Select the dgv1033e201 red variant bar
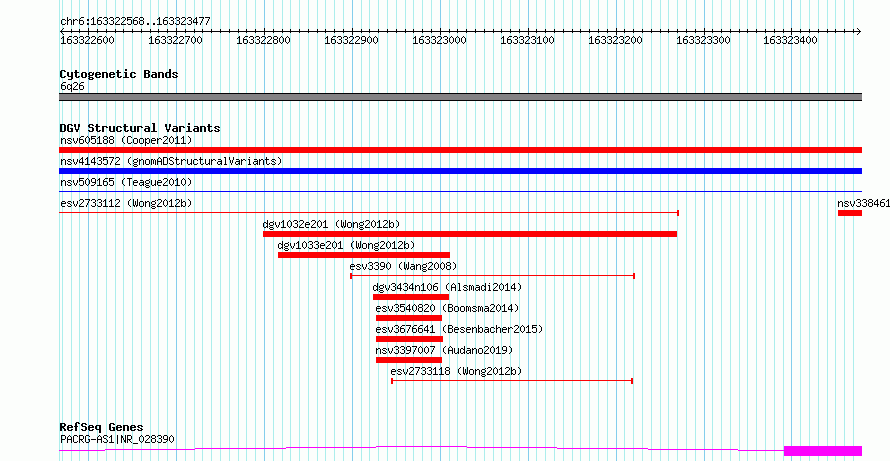890x461 pixels. pos(364,255)
